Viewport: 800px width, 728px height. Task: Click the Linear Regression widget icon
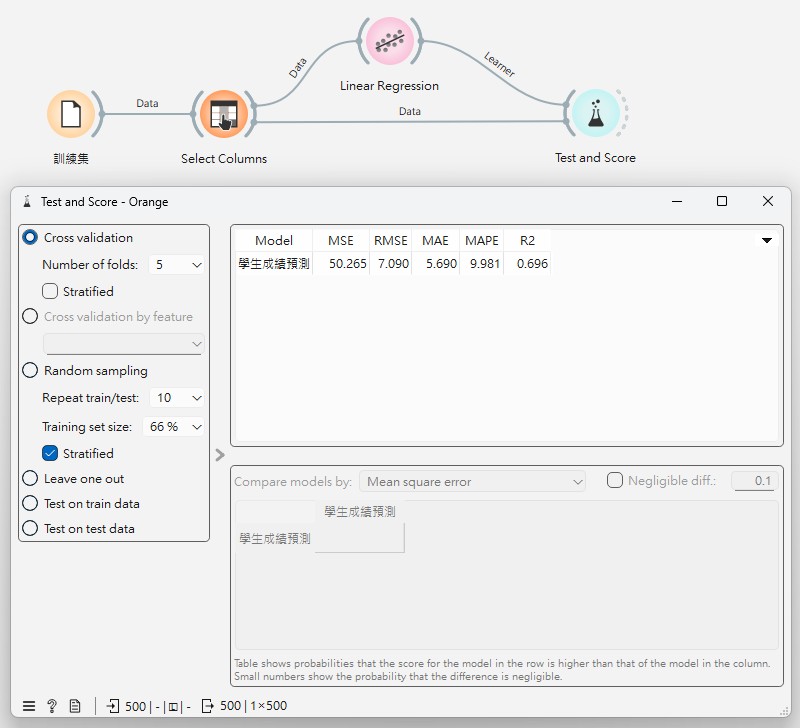click(x=389, y=42)
